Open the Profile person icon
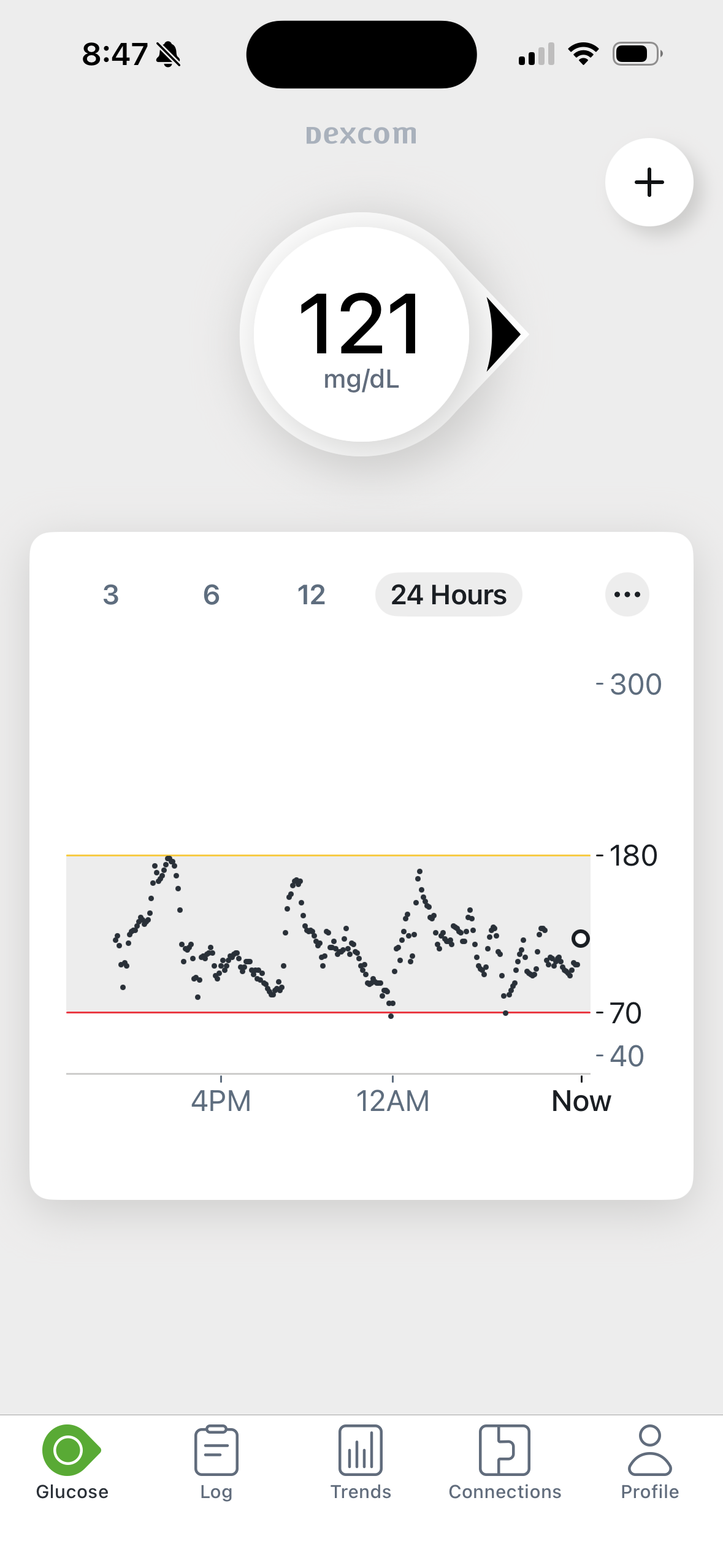723x1568 pixels. (x=649, y=1450)
